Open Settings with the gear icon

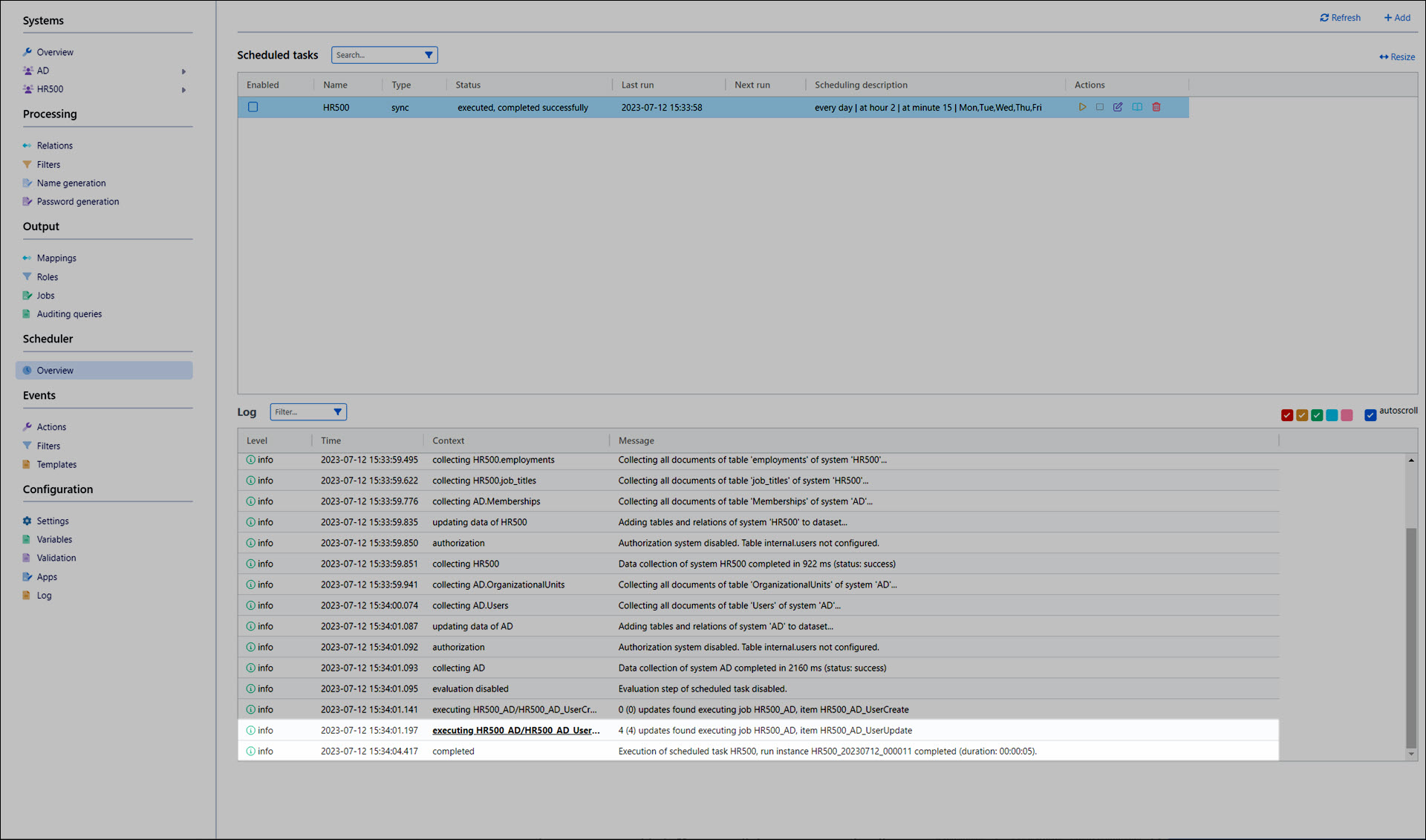pyautogui.click(x=27, y=521)
